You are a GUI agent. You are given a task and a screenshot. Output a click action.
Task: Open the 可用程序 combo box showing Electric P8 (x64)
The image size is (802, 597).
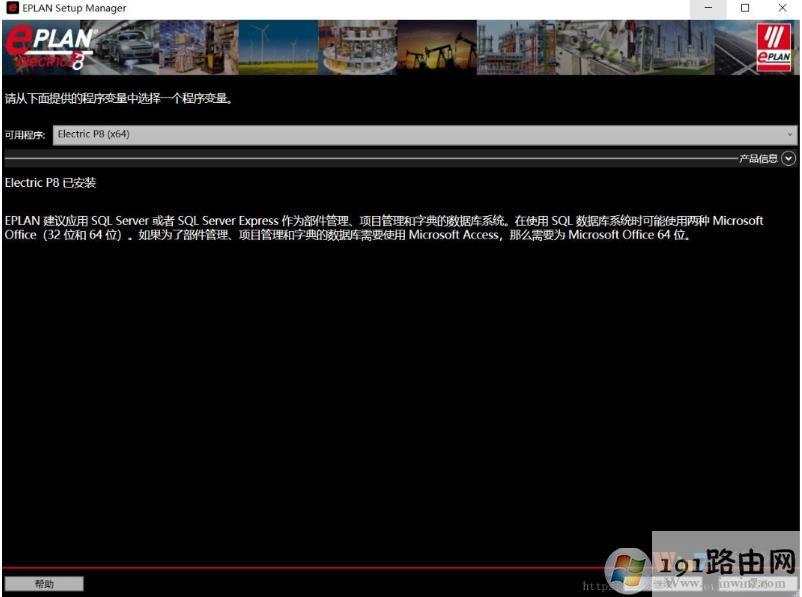[x=420, y=134]
